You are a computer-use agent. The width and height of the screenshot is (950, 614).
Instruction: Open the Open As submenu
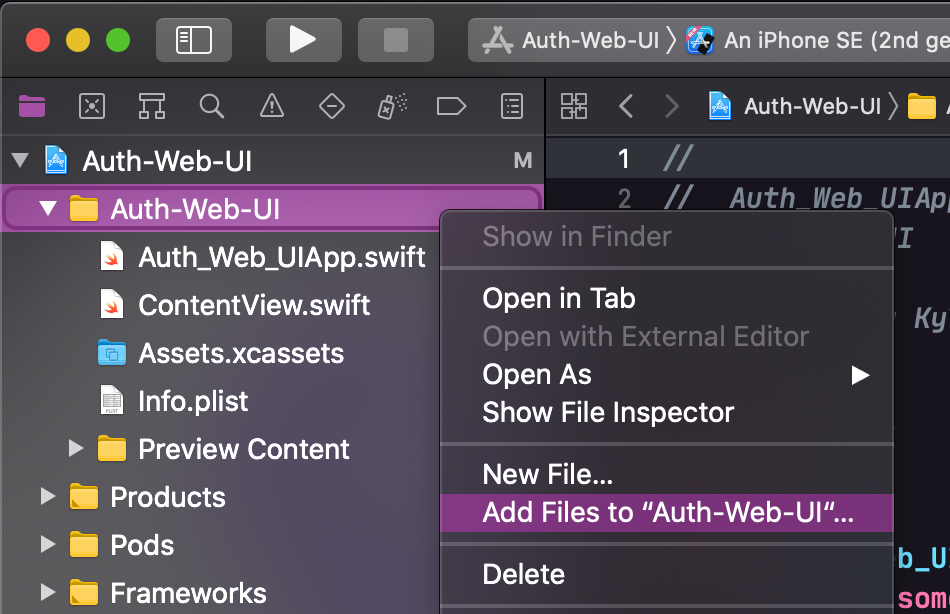(x=666, y=375)
